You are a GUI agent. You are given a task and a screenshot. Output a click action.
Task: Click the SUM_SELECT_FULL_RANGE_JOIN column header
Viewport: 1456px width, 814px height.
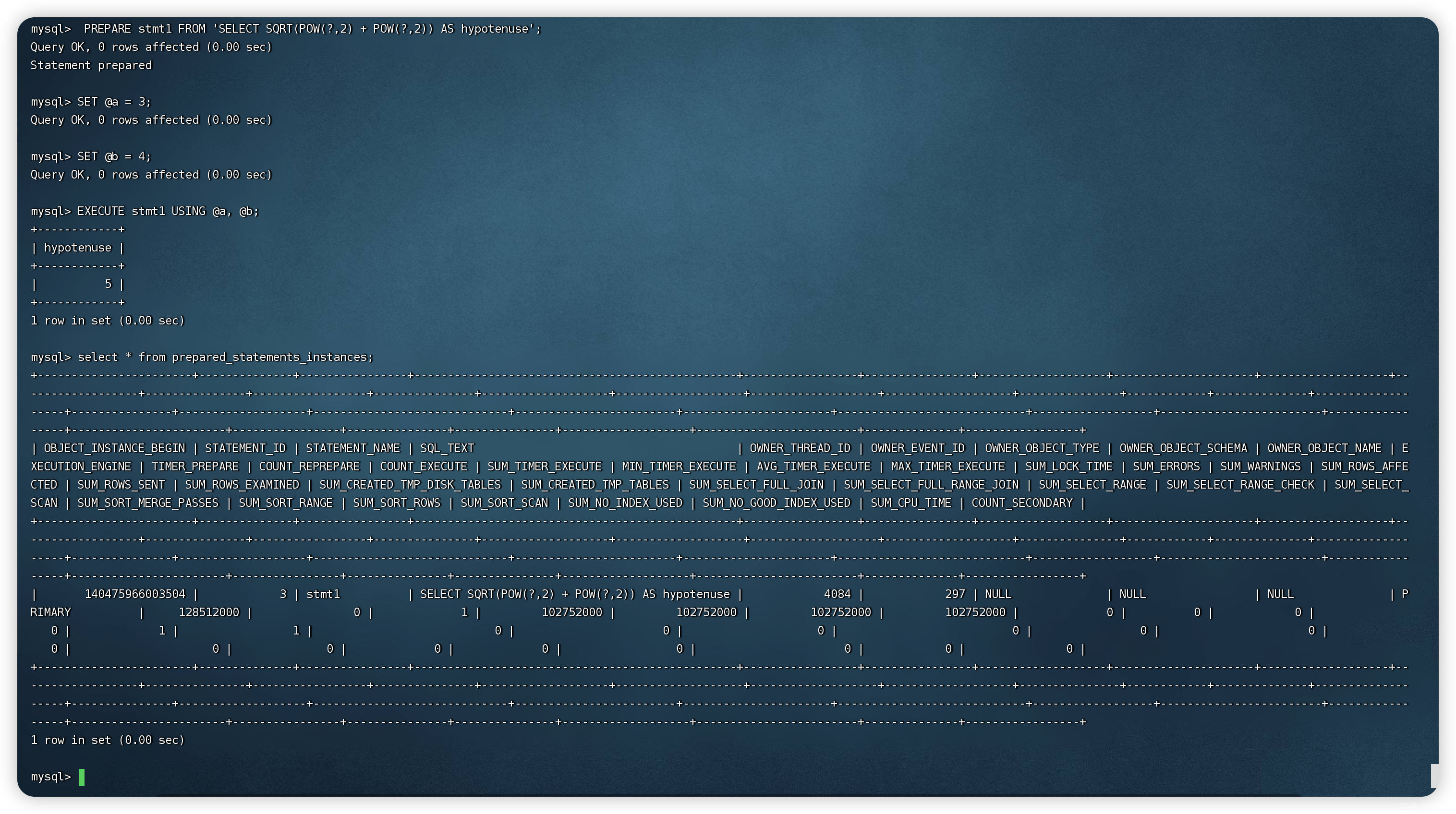[x=931, y=485]
